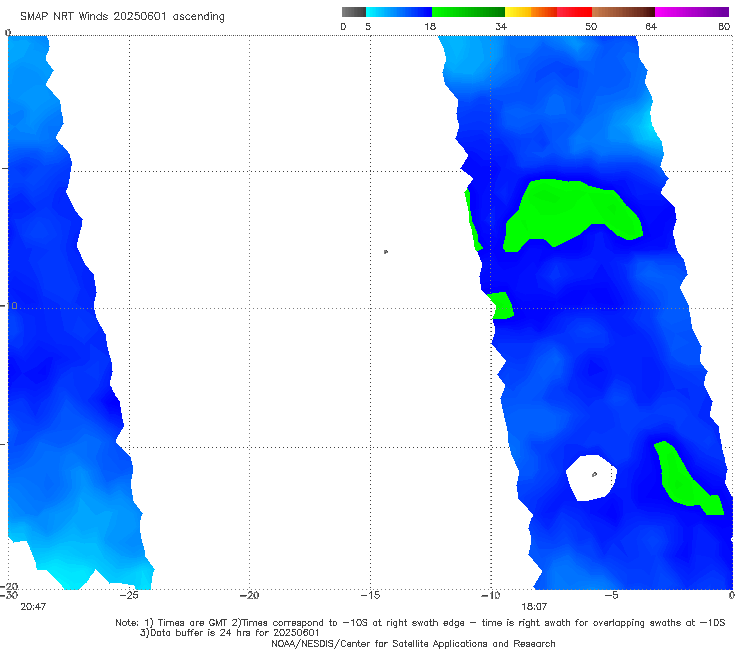
Task: Click the green segment of the color bar
Action: click(468, 12)
